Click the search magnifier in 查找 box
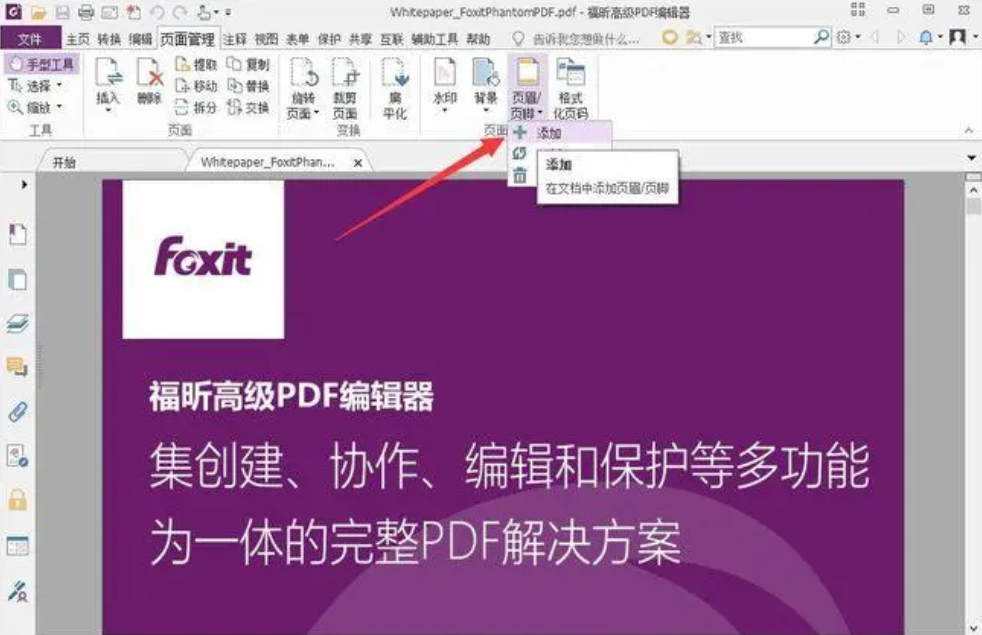Screen dimensions: 982x635 (x=820, y=38)
